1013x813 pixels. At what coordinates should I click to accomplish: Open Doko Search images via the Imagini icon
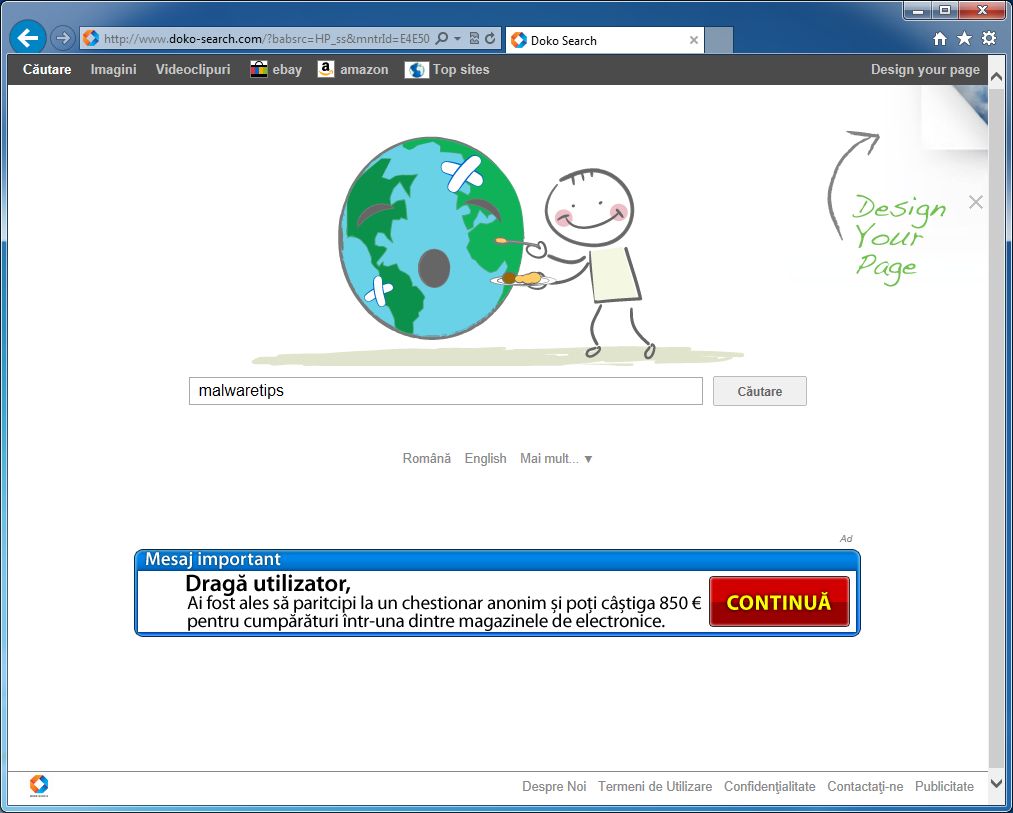tap(113, 69)
